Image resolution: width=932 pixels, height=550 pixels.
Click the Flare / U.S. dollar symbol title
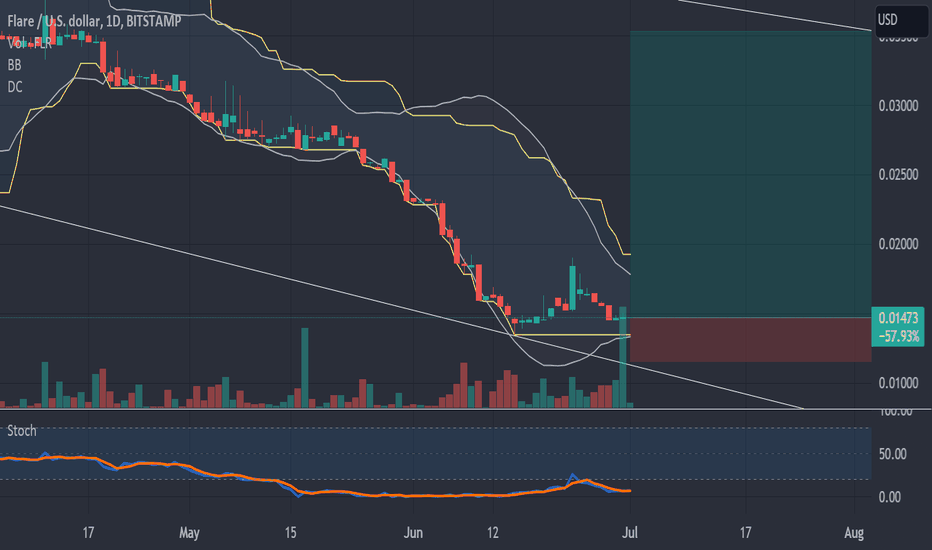click(94, 21)
